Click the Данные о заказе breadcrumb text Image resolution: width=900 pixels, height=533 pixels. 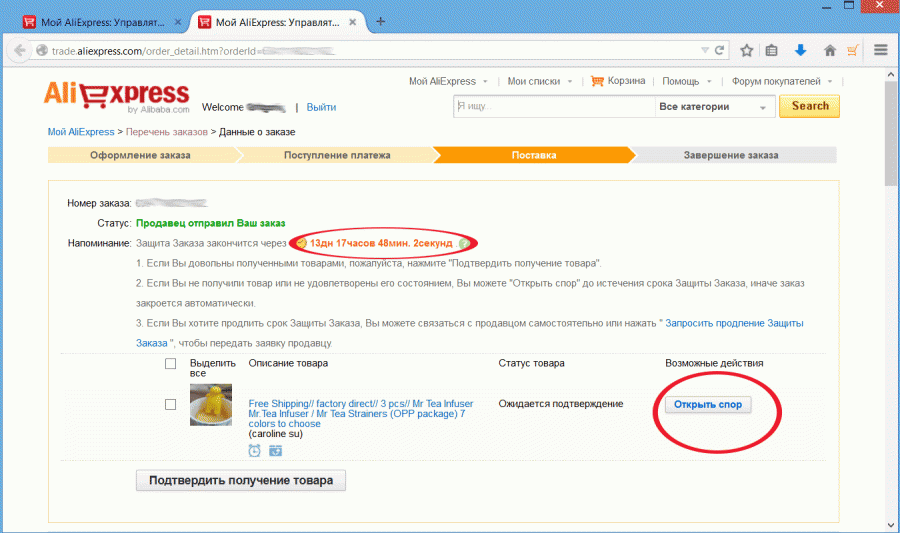point(257,132)
